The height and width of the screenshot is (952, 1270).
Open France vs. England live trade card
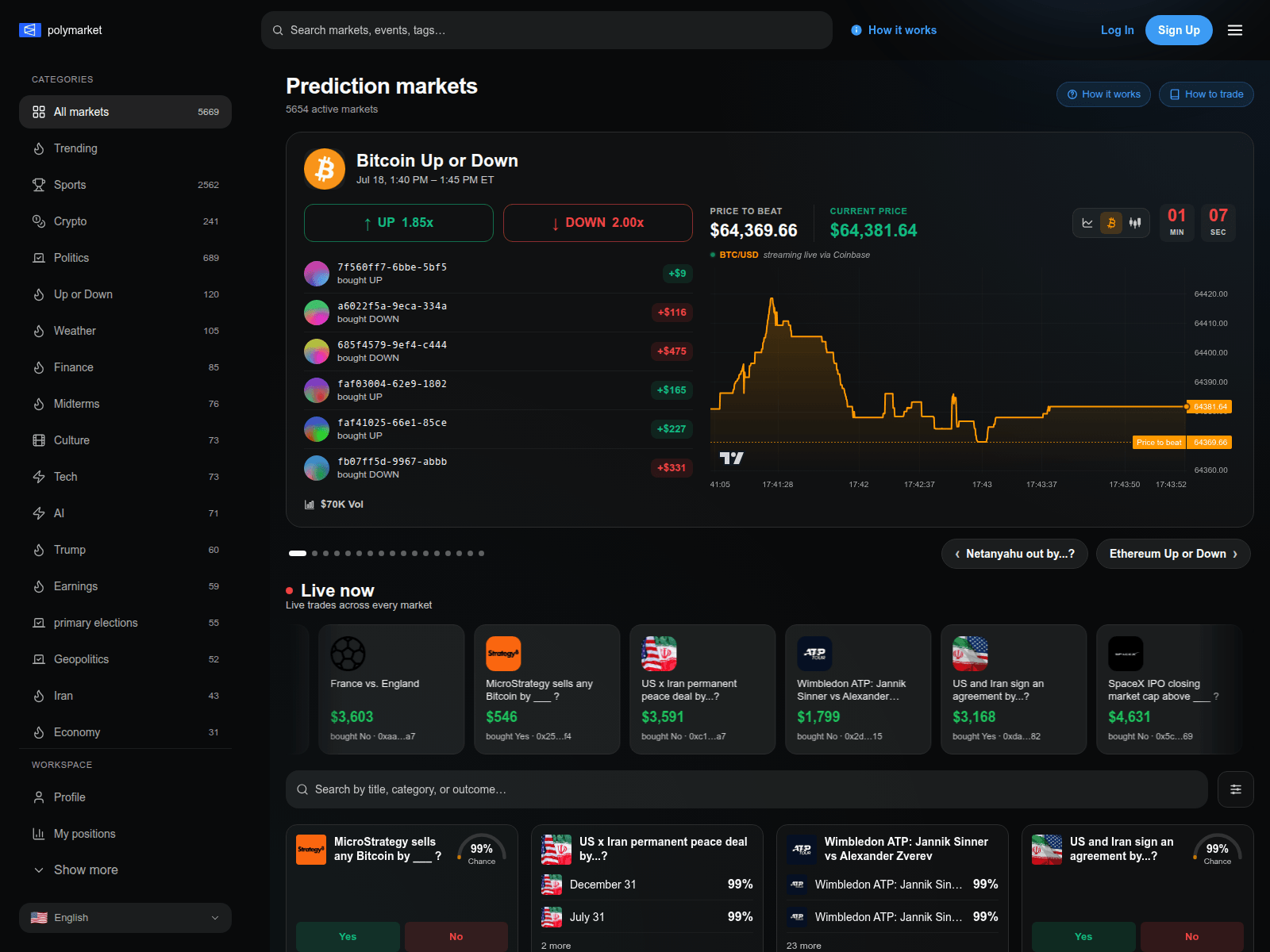click(x=391, y=689)
